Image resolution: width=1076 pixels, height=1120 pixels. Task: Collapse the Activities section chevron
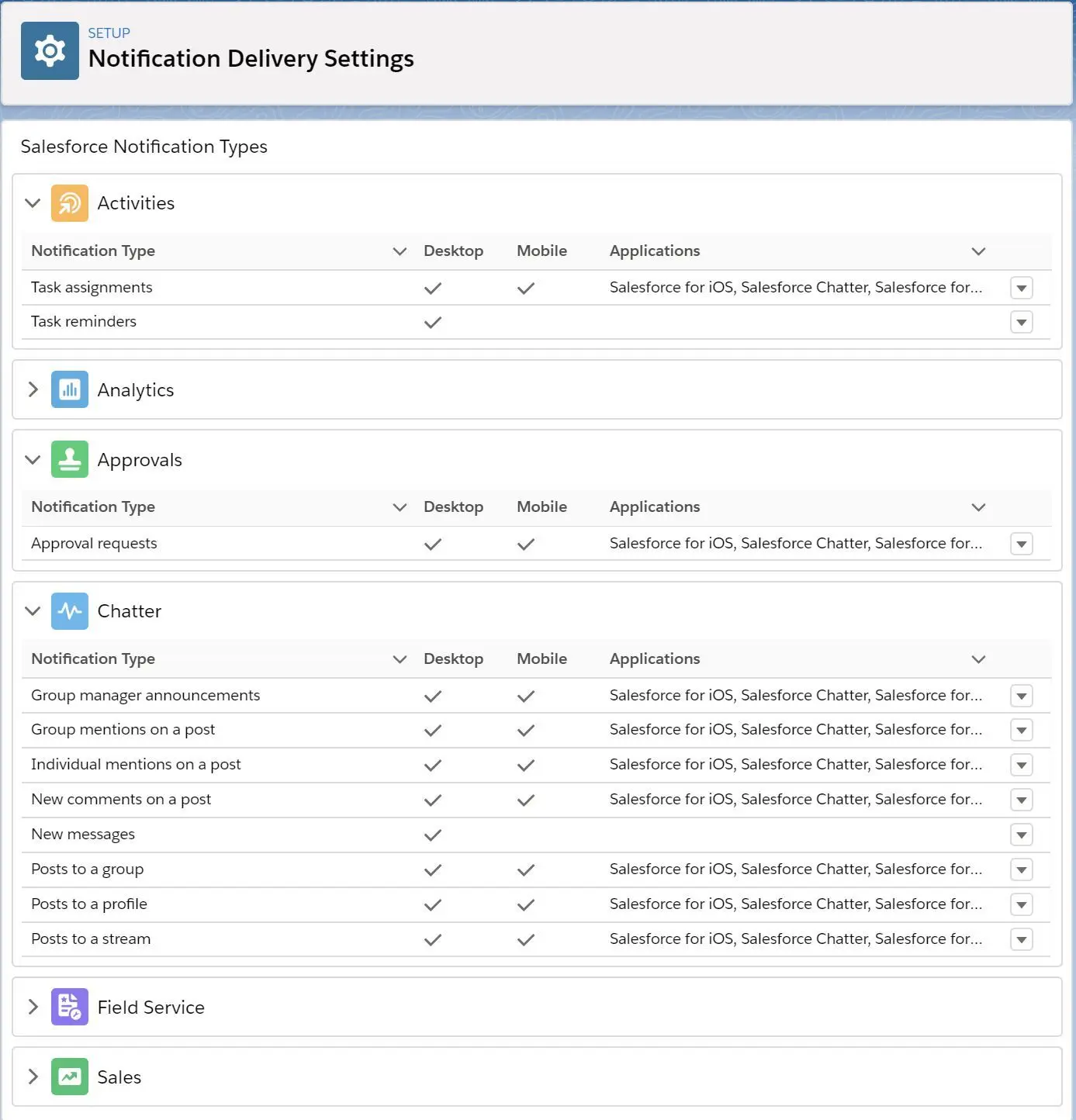pyautogui.click(x=33, y=203)
